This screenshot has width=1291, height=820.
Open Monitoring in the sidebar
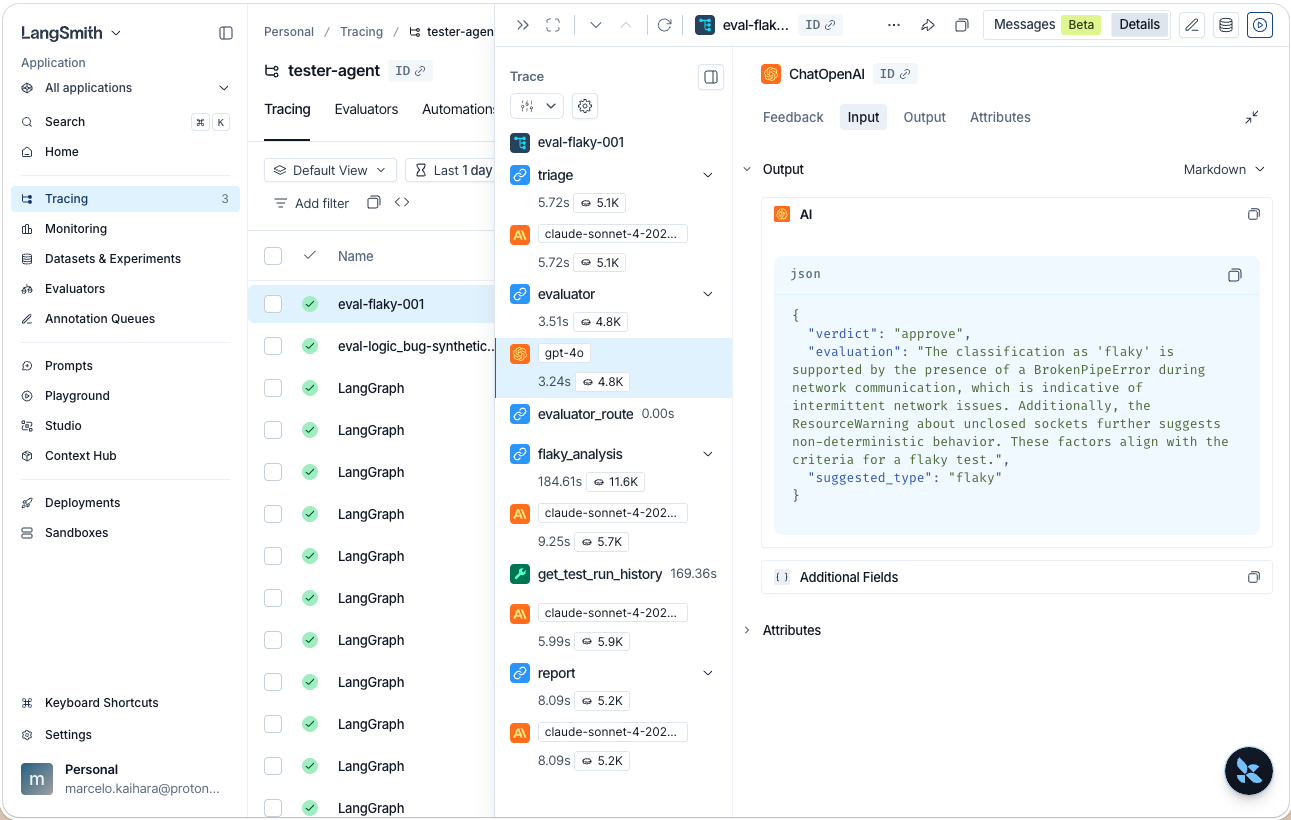coord(125,229)
